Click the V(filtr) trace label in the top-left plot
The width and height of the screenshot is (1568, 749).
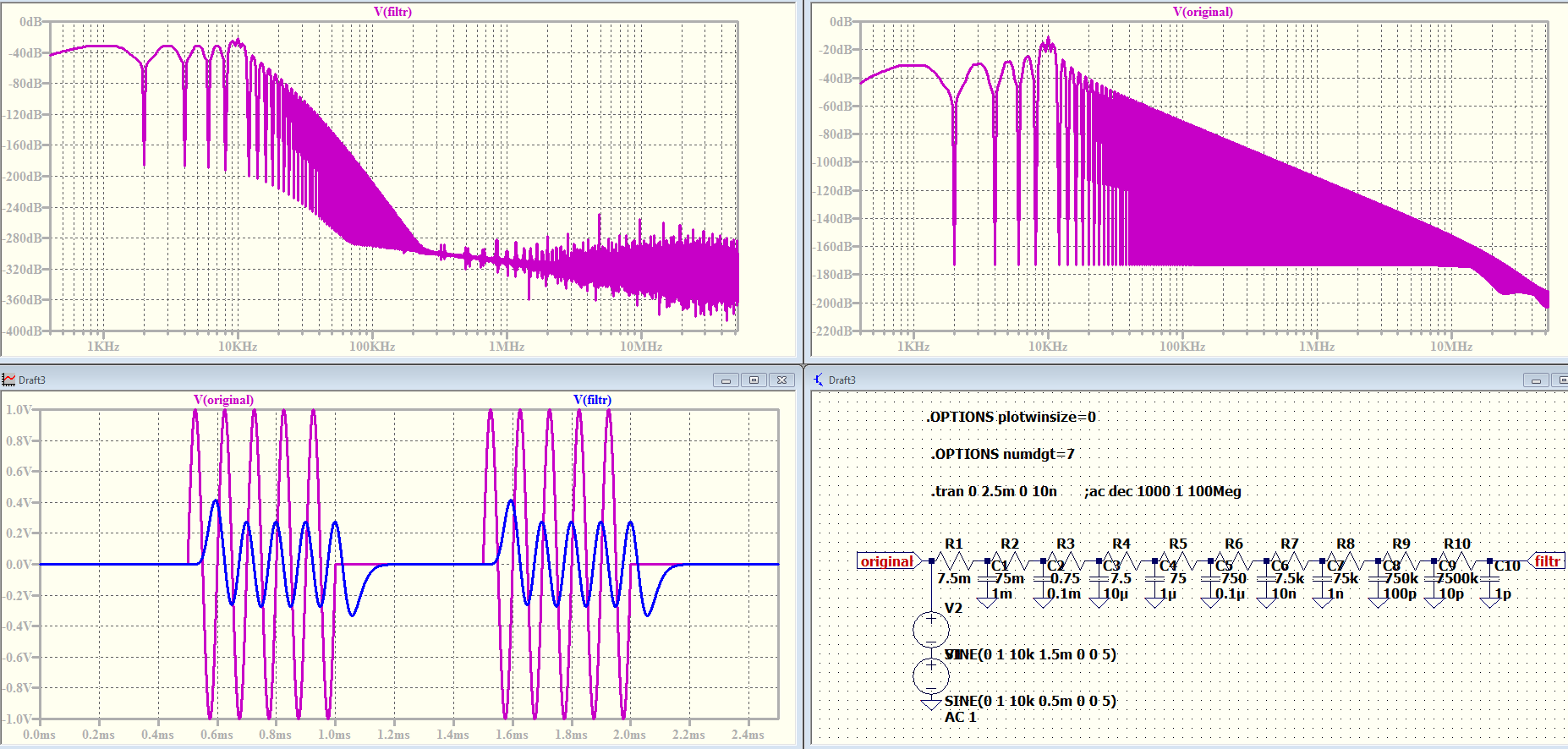click(x=392, y=12)
